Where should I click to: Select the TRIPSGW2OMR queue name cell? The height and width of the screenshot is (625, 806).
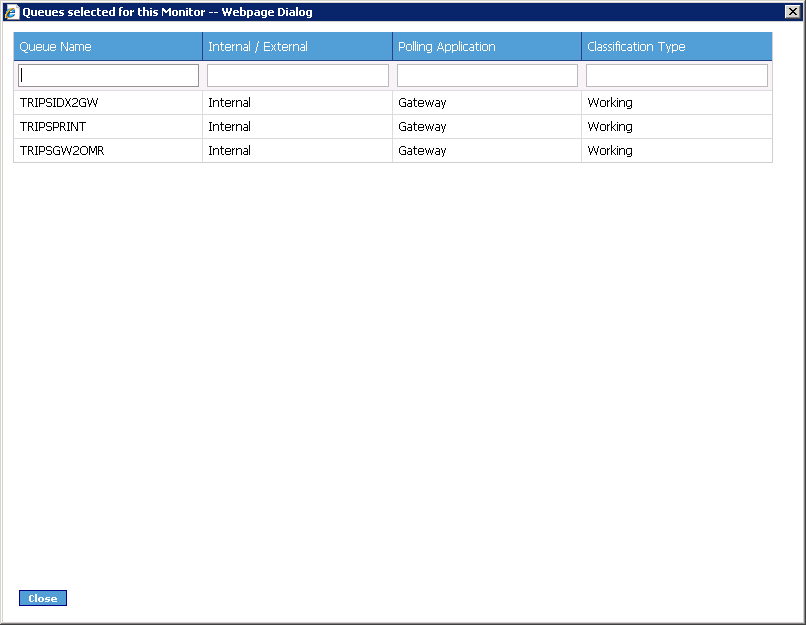pyautogui.click(x=108, y=151)
